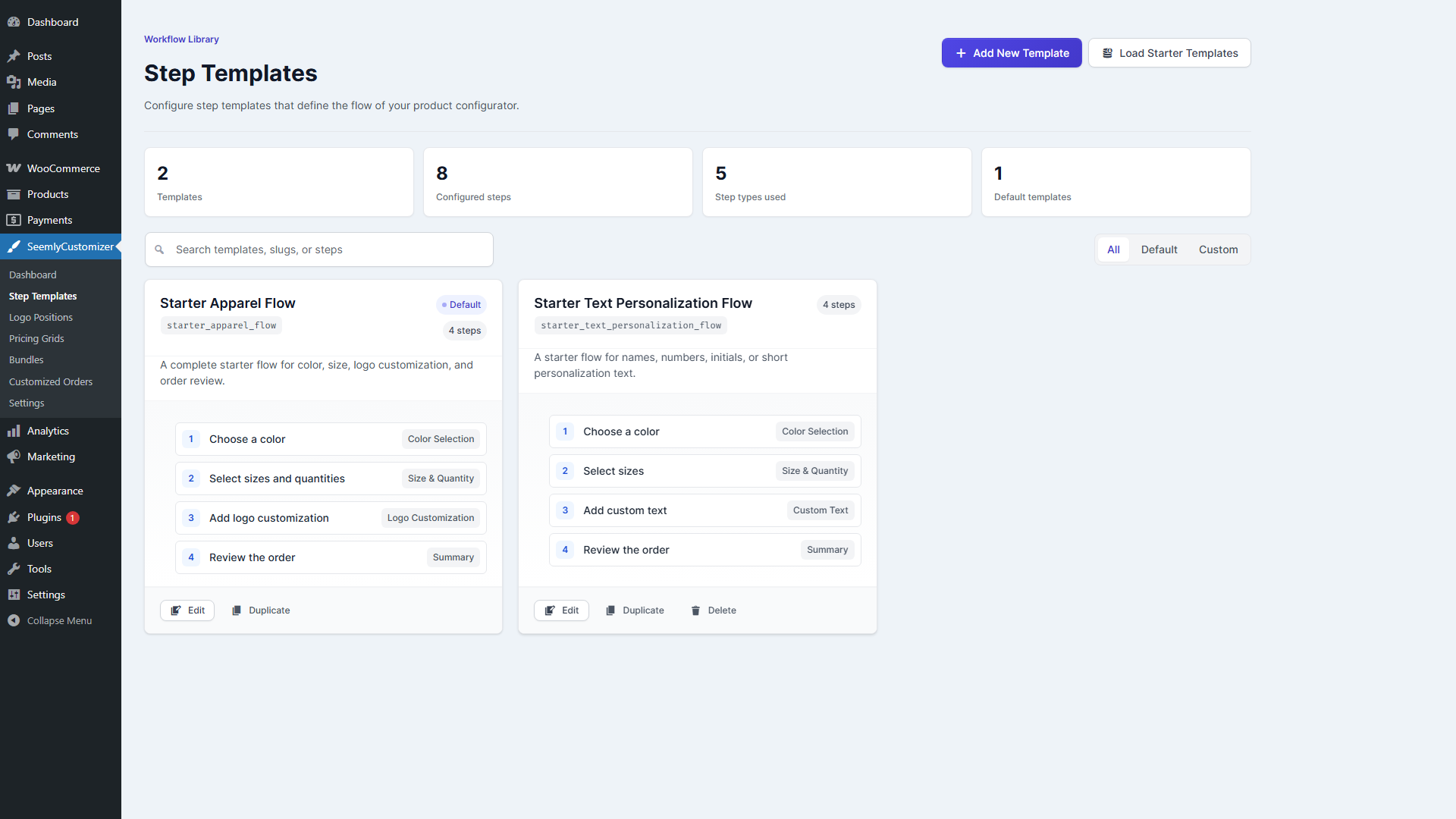Image resolution: width=1456 pixels, height=819 pixels.
Task: Click the WooCommerce logo icon
Action: [14, 168]
